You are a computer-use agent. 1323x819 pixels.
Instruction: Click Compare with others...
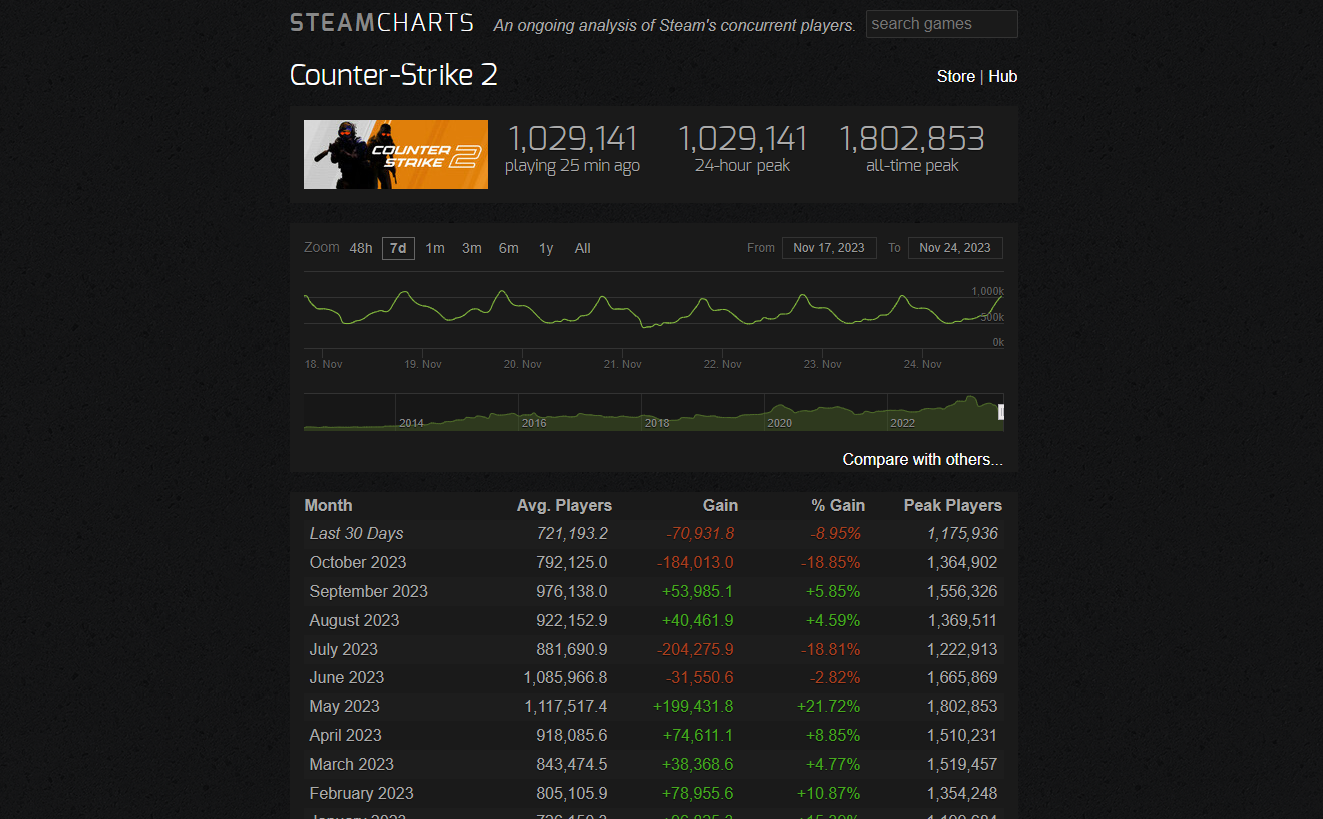(921, 459)
